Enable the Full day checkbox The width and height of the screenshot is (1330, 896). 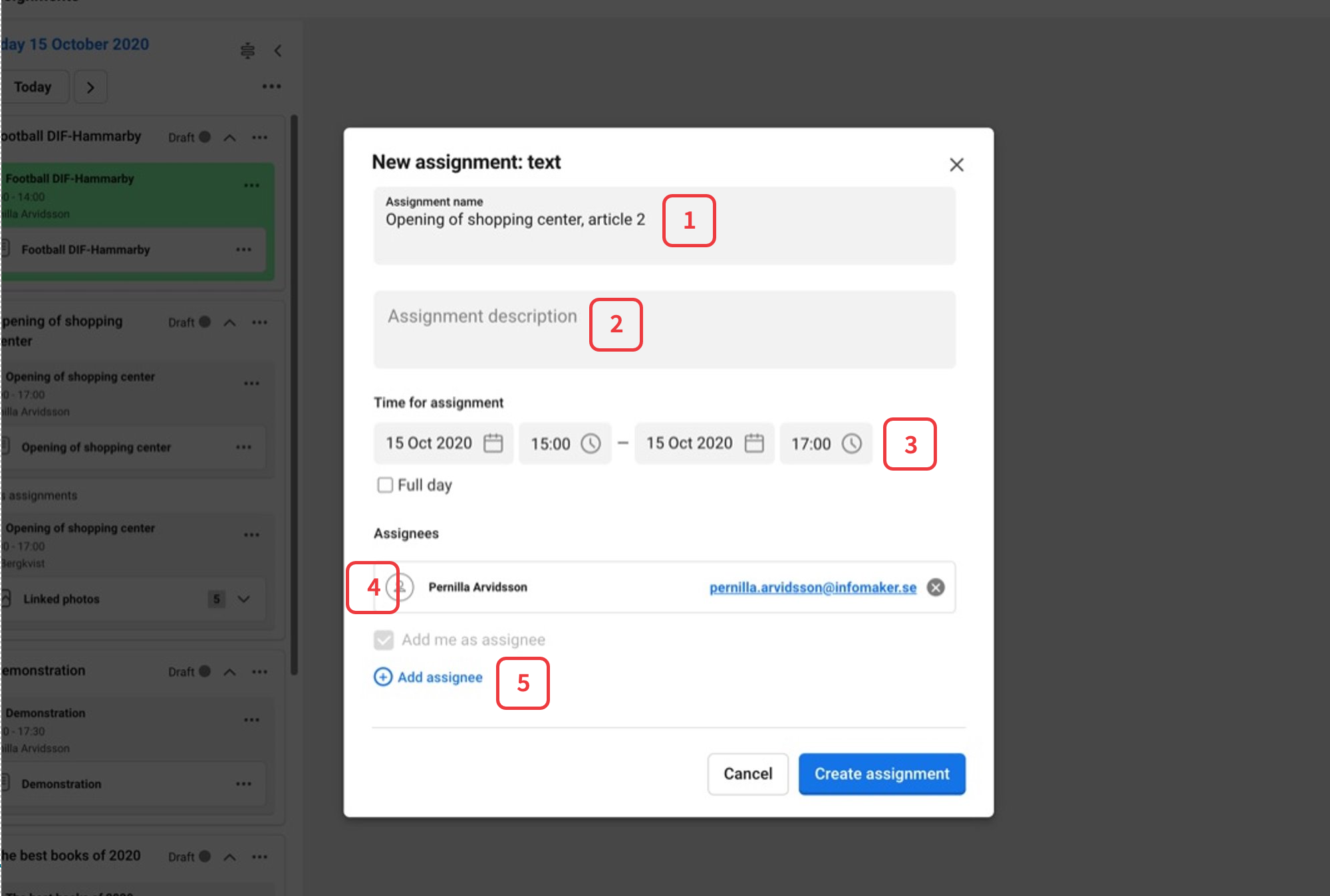pyautogui.click(x=385, y=485)
